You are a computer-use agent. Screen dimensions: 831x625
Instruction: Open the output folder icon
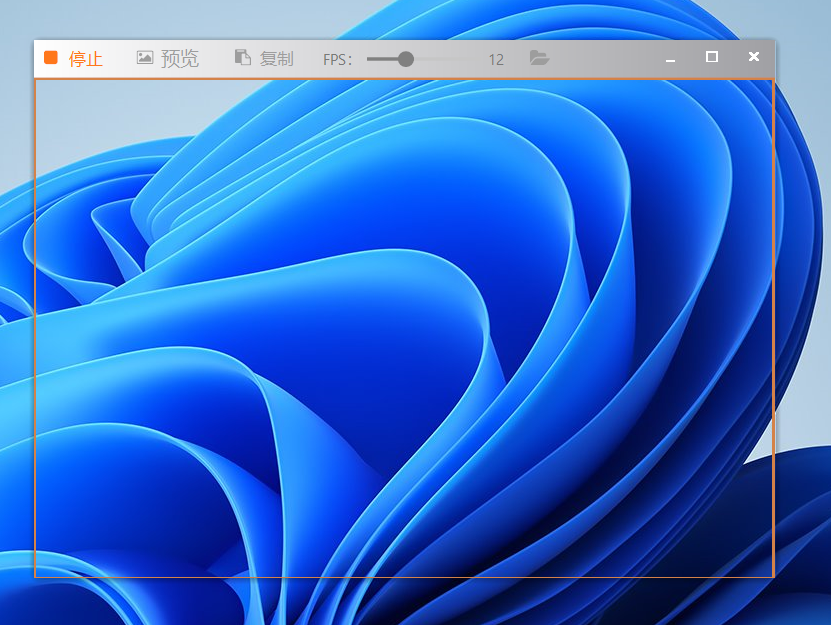tap(539, 58)
